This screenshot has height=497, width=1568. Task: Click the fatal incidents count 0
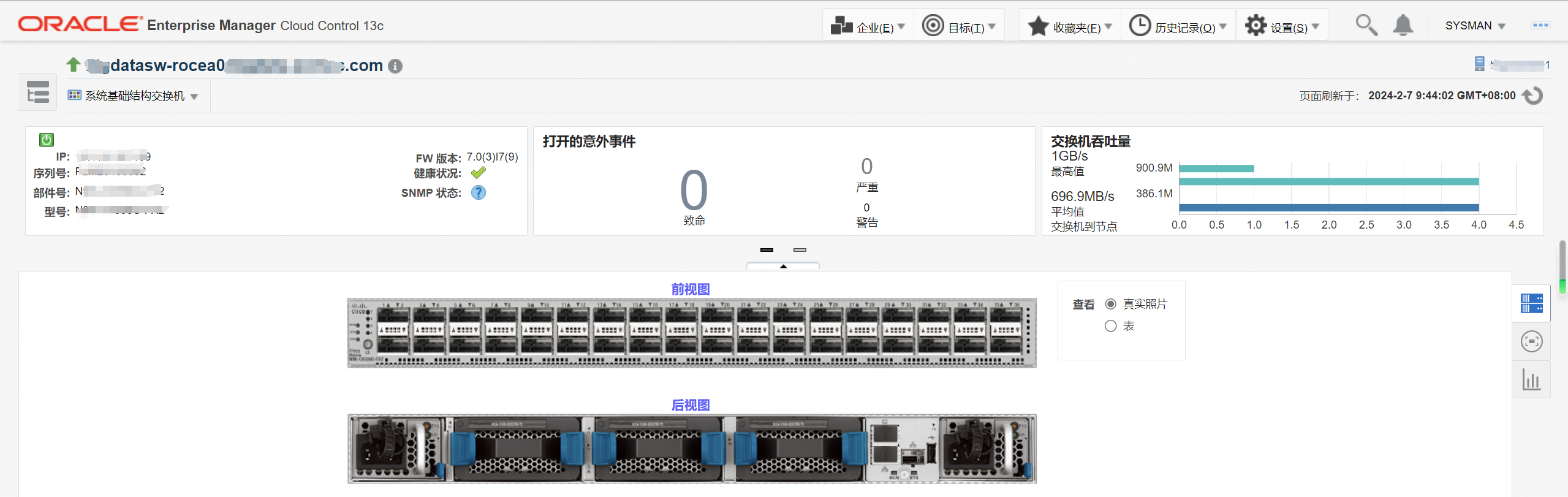694,190
